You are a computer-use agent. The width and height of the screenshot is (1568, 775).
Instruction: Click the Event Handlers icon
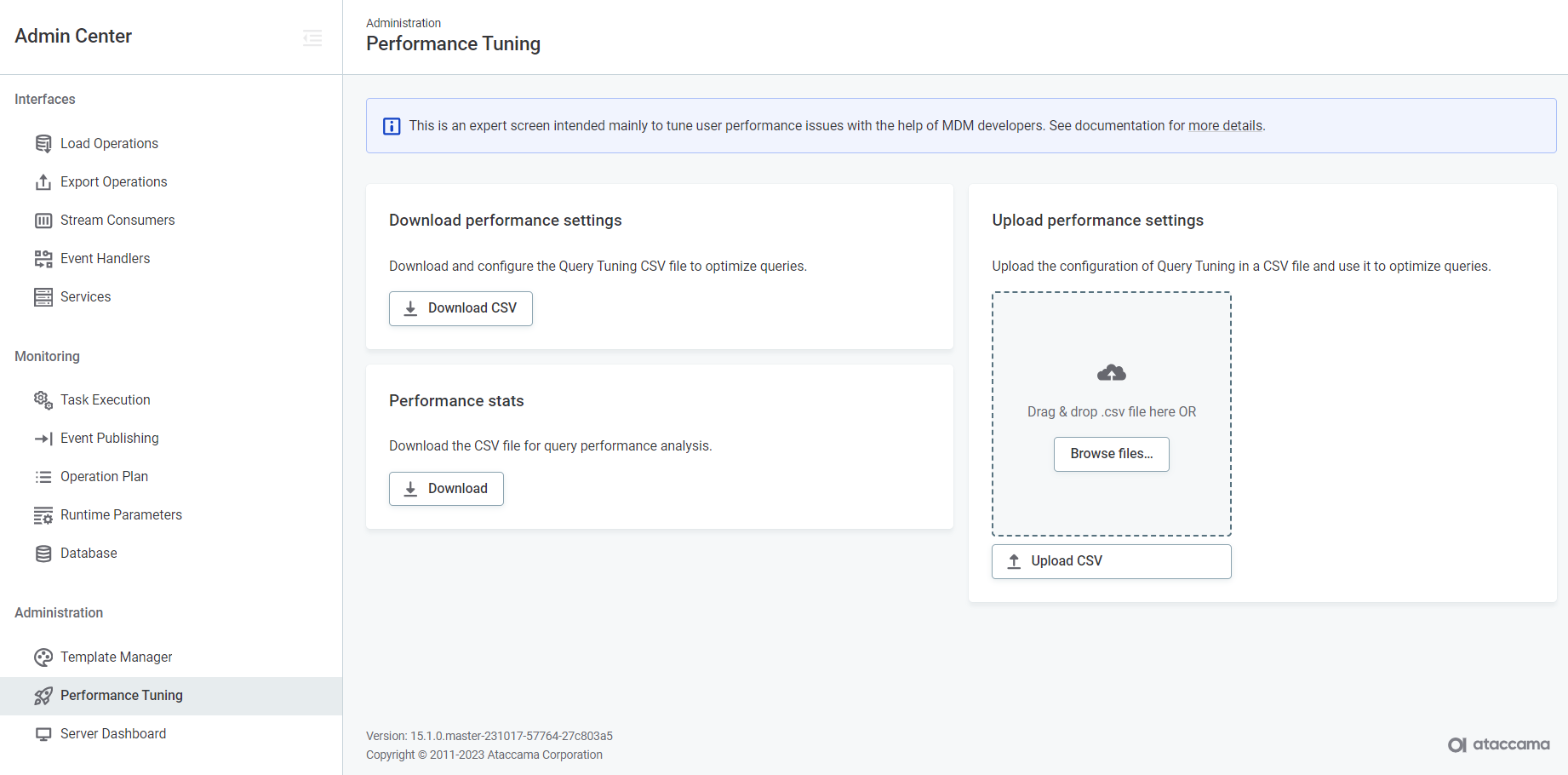(x=43, y=259)
